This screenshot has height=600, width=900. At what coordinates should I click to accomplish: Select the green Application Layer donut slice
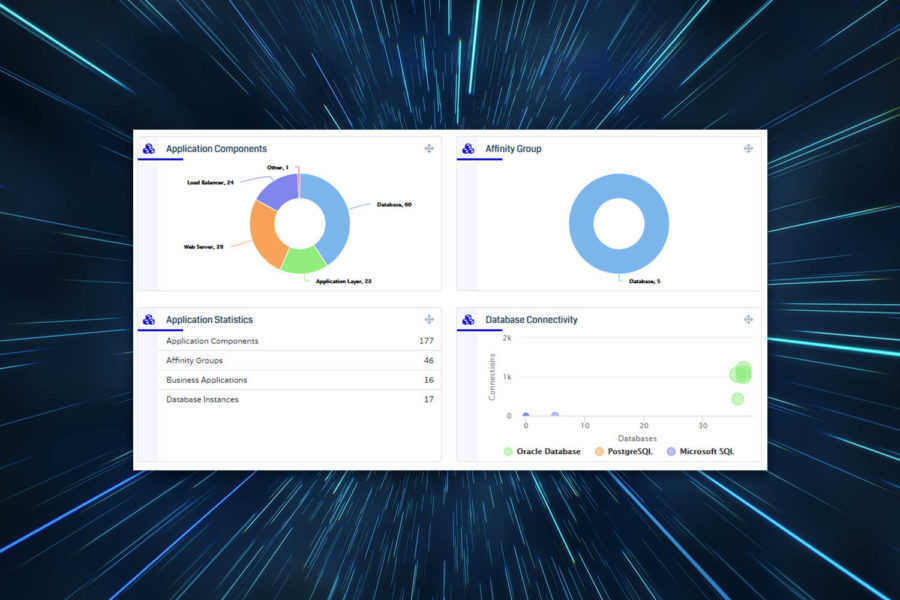[x=304, y=260]
